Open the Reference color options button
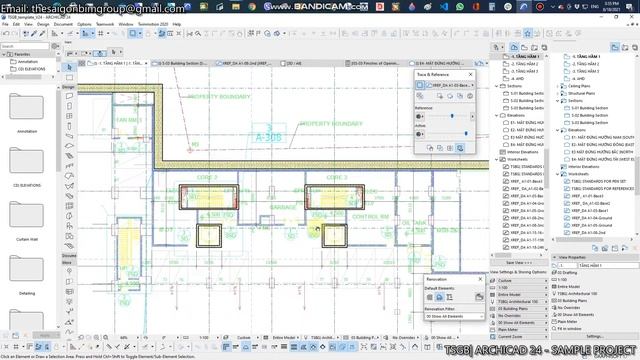Viewport: 640px width, 360px height. (419, 116)
